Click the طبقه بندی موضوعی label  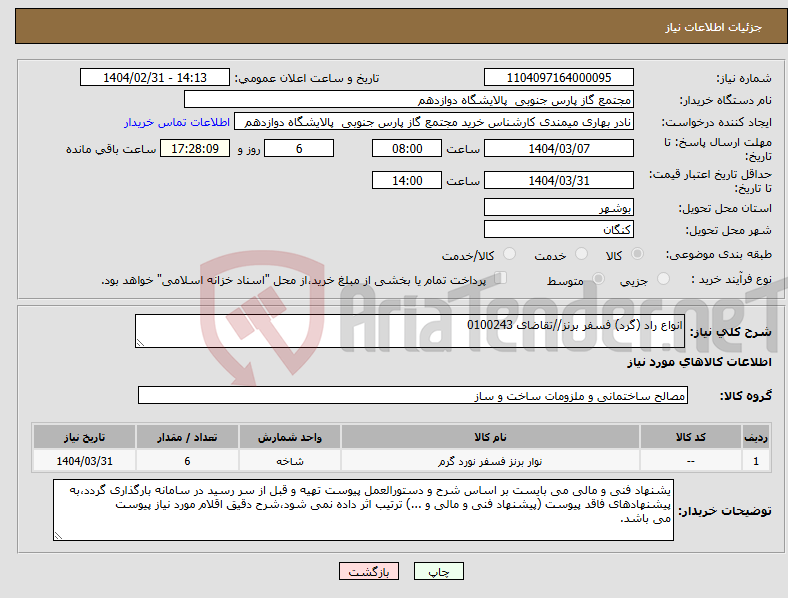click(x=719, y=254)
